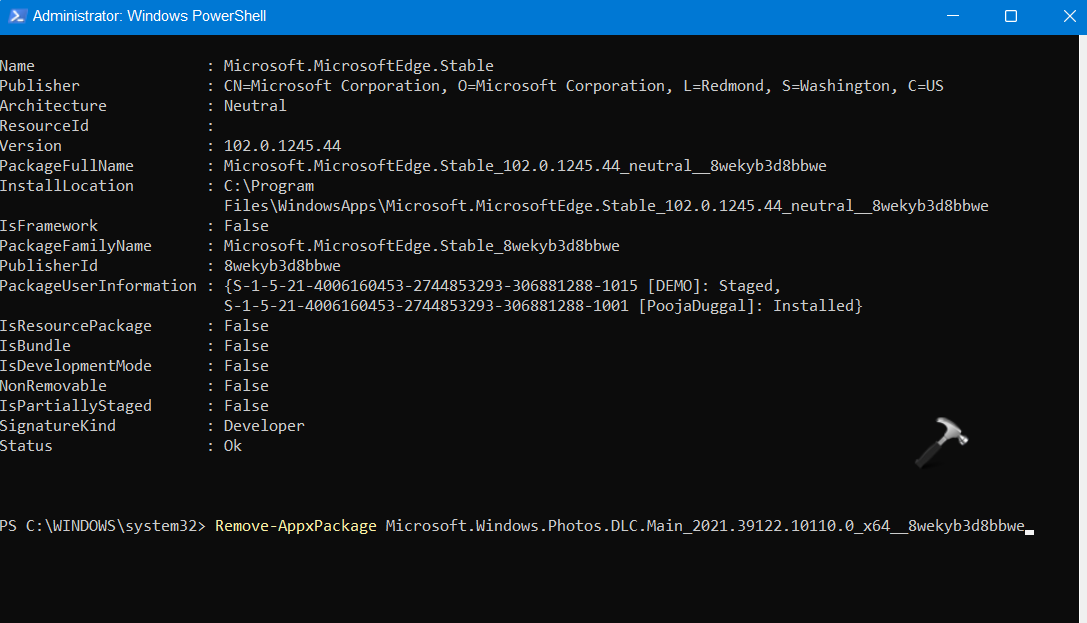
Task: Click the Administrator: Windows PowerShell title text
Action: 149,16
